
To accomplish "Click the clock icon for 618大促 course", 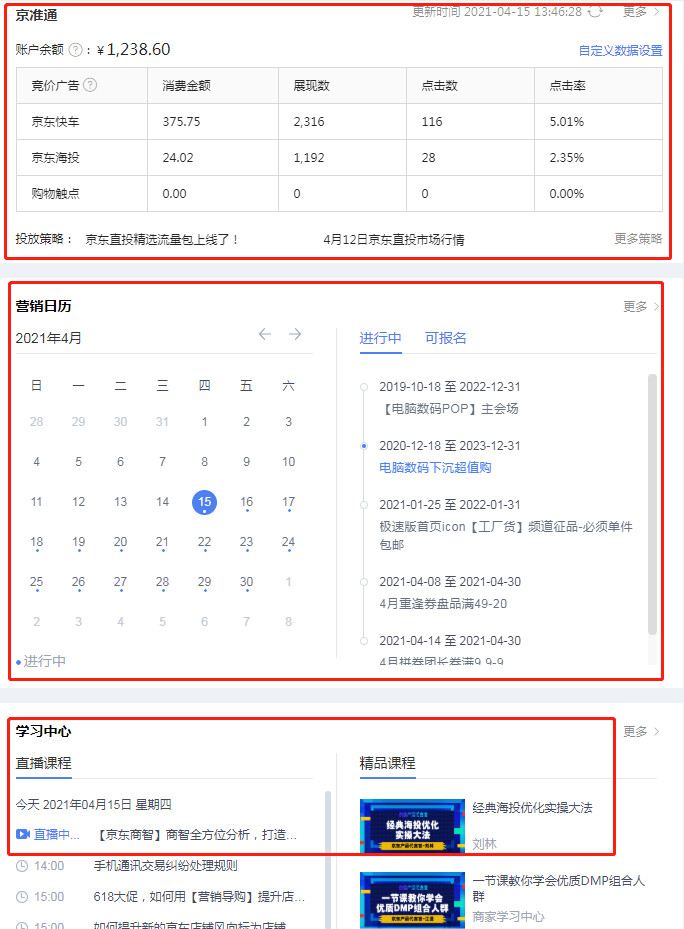I will (x=22, y=897).
